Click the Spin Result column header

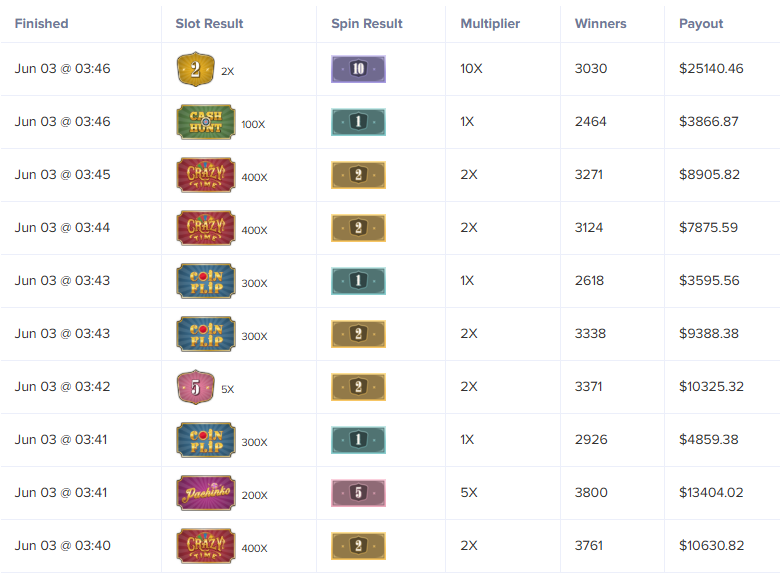pyautogui.click(x=367, y=23)
